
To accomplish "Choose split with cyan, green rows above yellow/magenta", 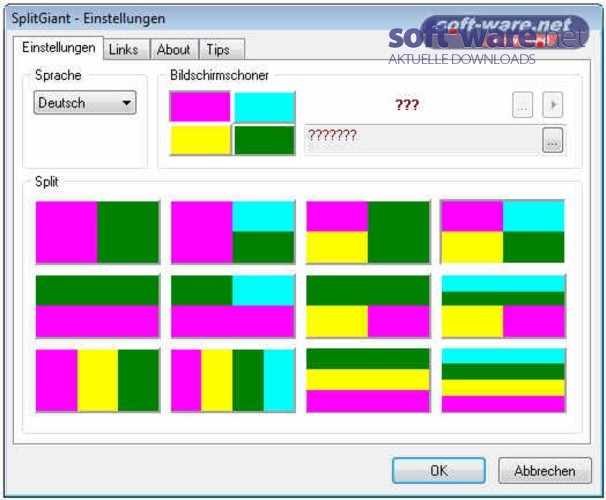I will coord(503,306).
